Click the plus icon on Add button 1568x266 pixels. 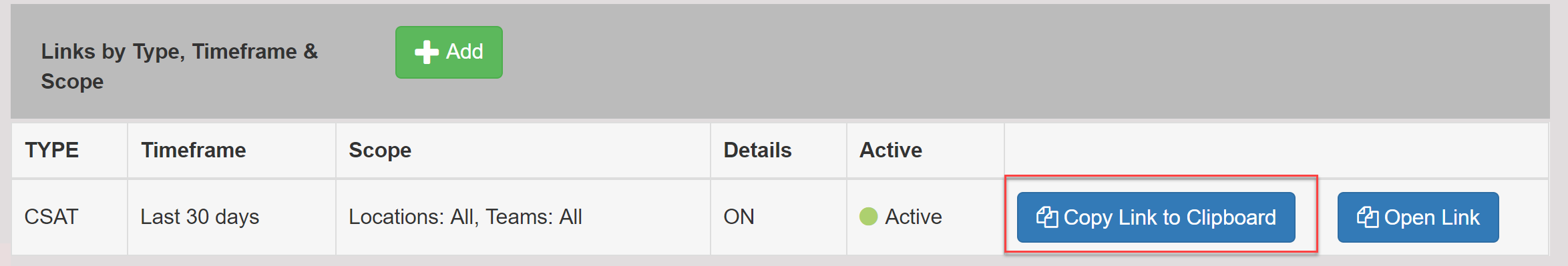[x=426, y=52]
